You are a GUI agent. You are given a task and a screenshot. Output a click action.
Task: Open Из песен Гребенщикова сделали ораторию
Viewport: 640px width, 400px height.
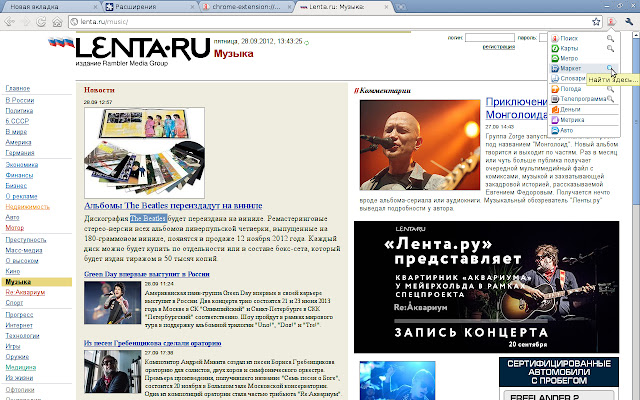[153, 343]
